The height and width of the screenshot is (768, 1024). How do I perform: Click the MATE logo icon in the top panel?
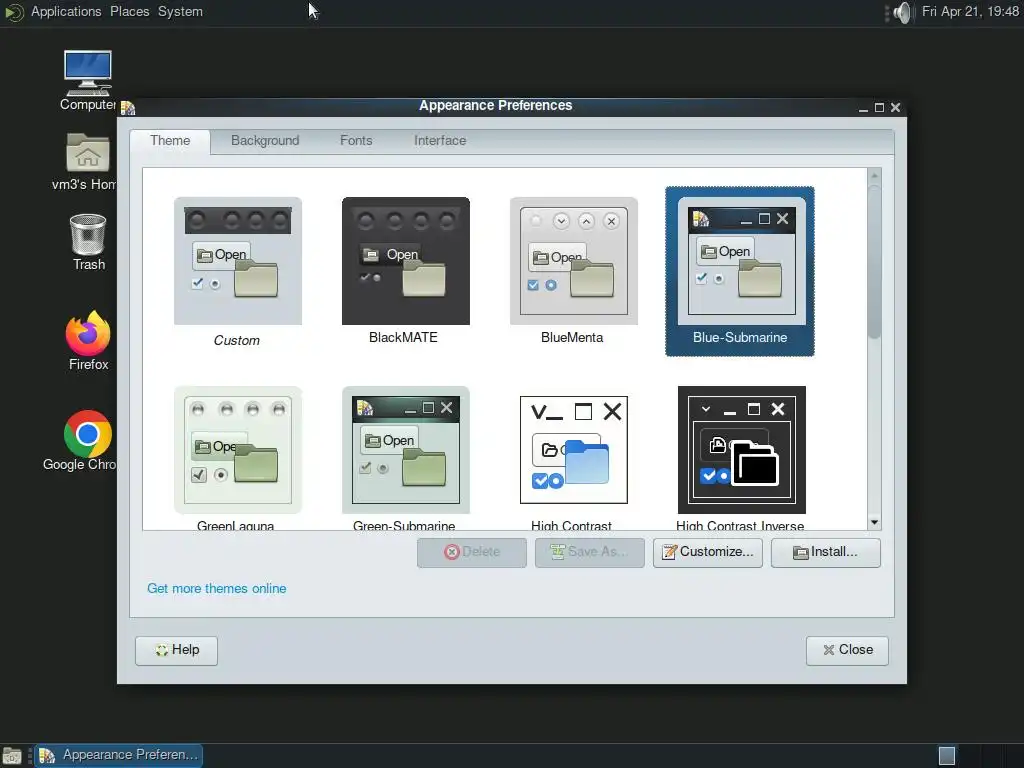point(13,12)
